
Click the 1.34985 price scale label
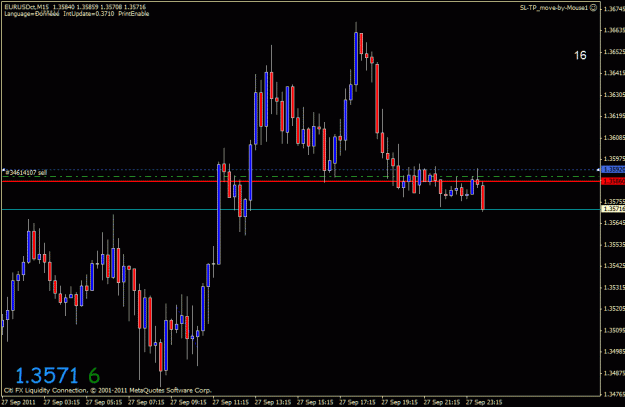614,352
